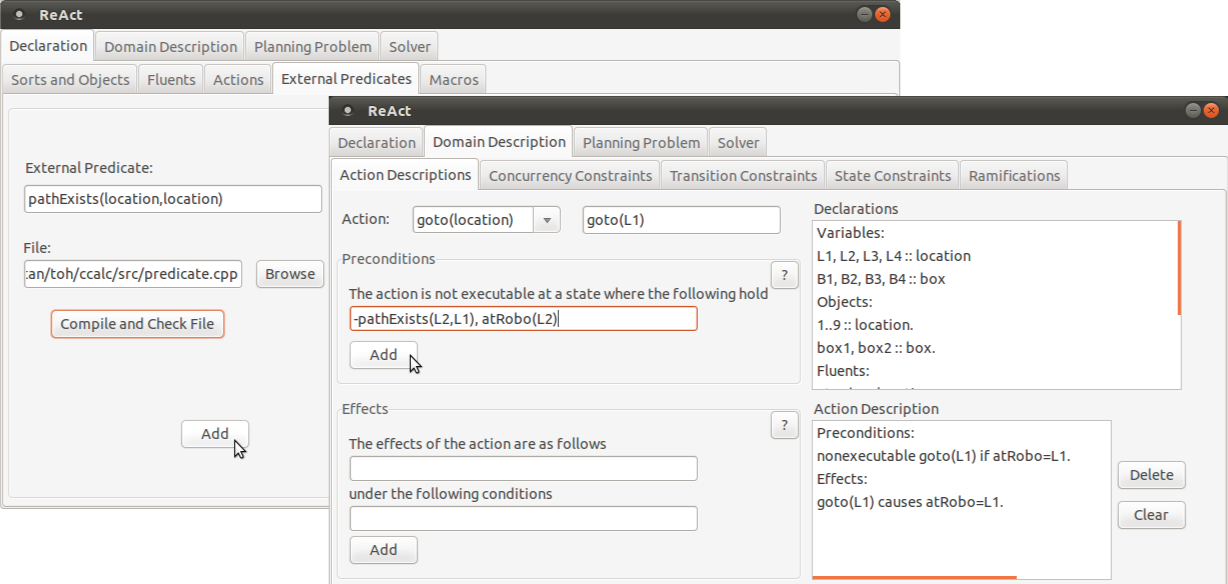Click the Compile and Check File button
This screenshot has width=1228, height=584.
point(138,324)
